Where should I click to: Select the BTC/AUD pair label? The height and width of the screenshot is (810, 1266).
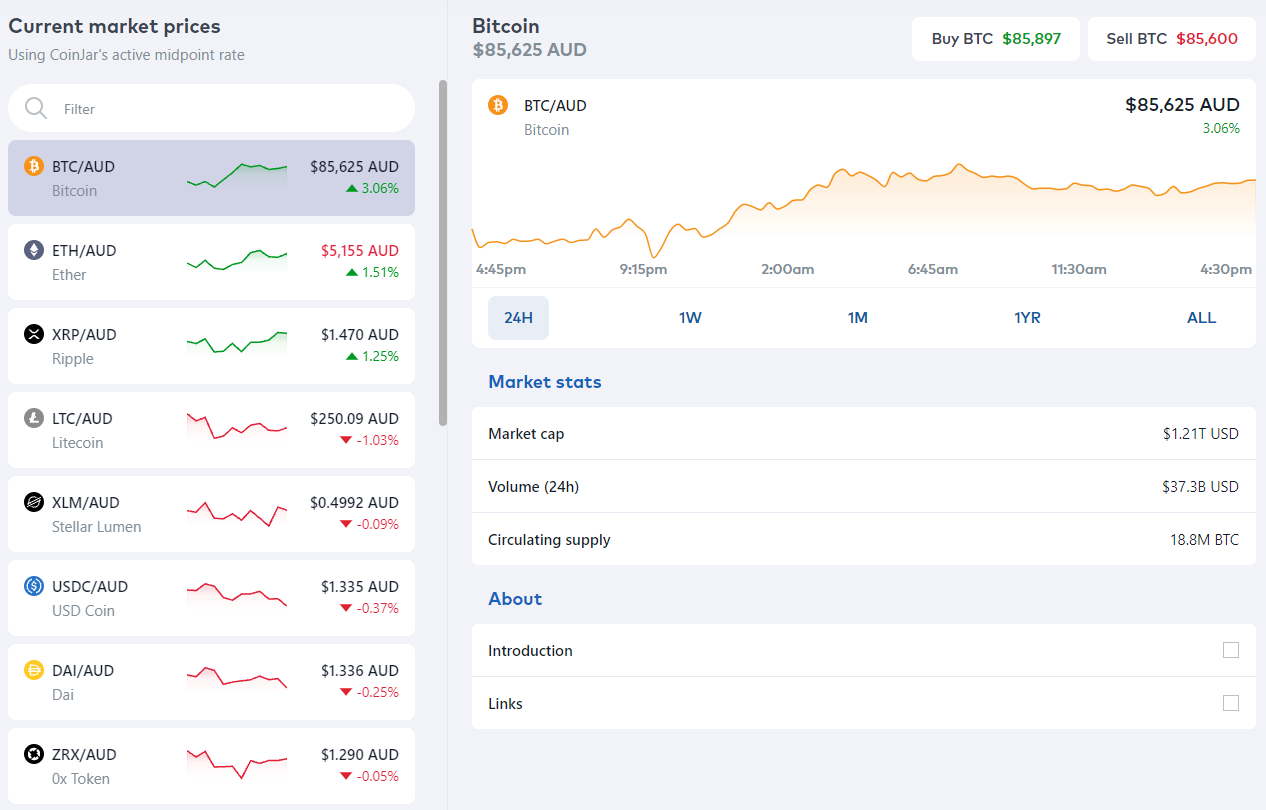point(83,166)
